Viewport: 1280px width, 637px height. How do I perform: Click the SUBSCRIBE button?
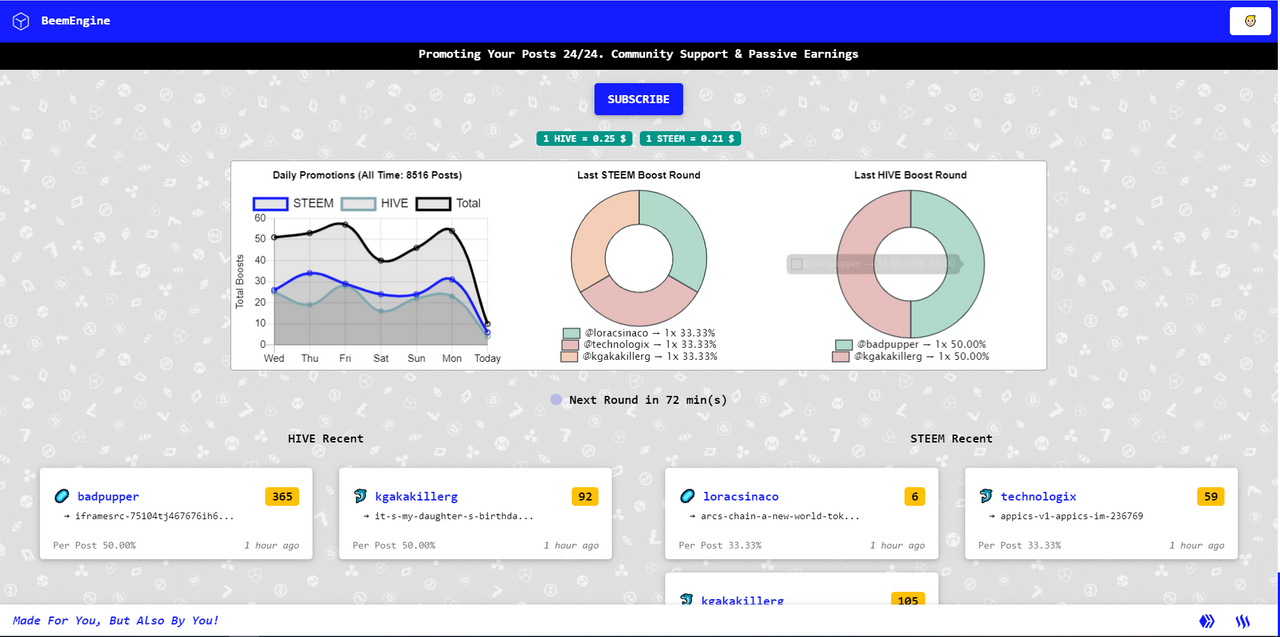pyautogui.click(x=638, y=99)
